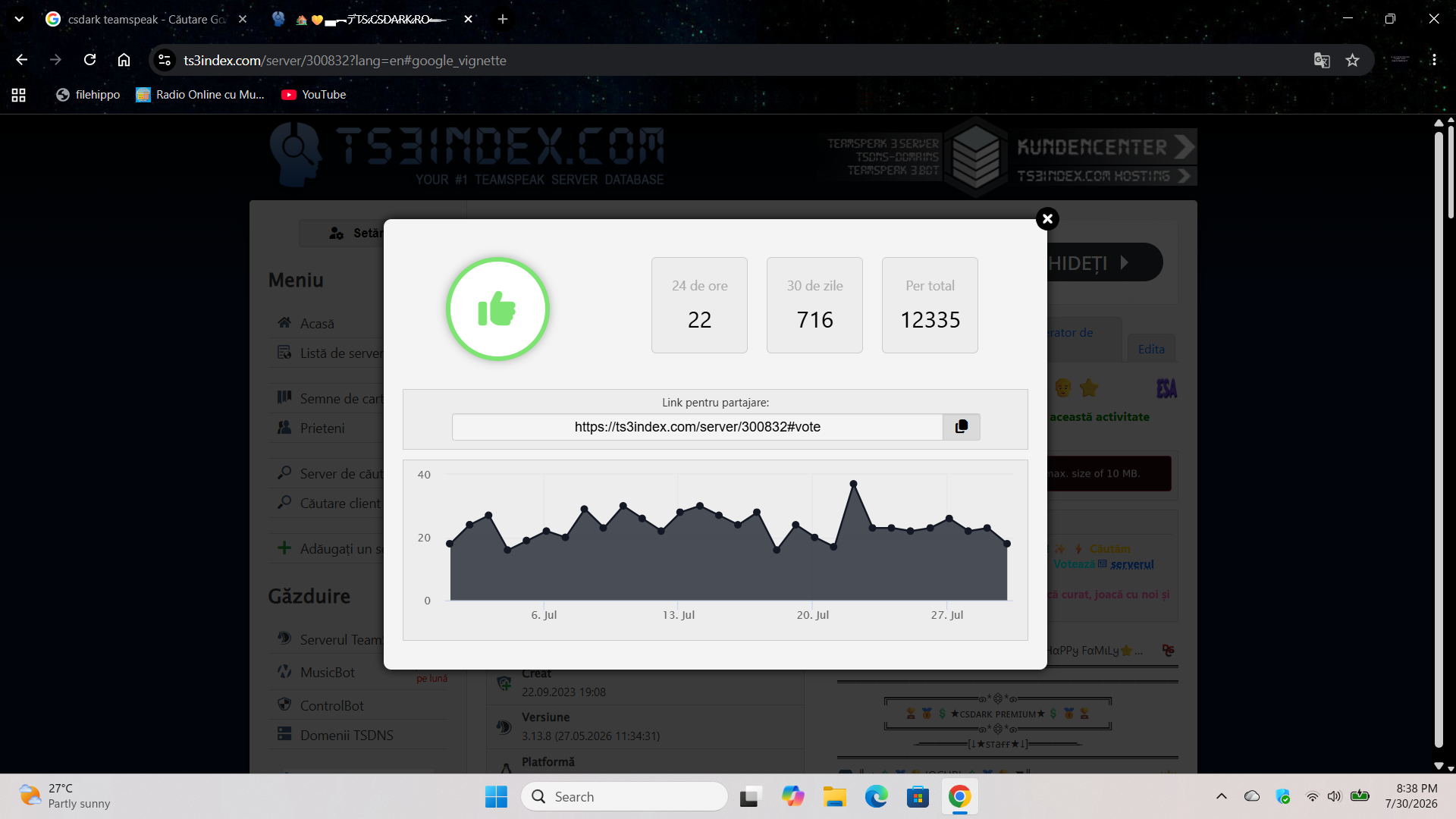The width and height of the screenshot is (1456, 819).
Task: Open the Edita tab
Action: pyautogui.click(x=1151, y=349)
